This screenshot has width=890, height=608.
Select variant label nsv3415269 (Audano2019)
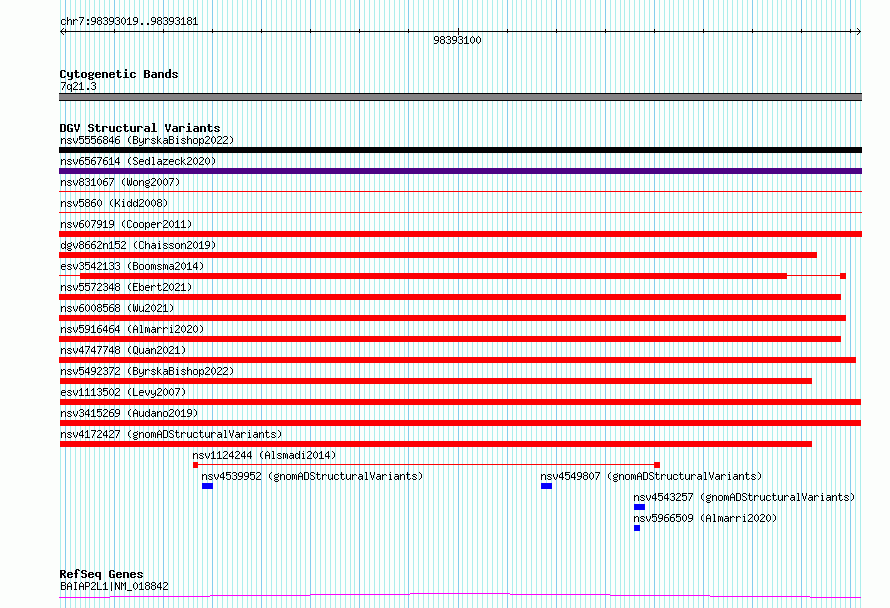pyautogui.click(x=129, y=413)
